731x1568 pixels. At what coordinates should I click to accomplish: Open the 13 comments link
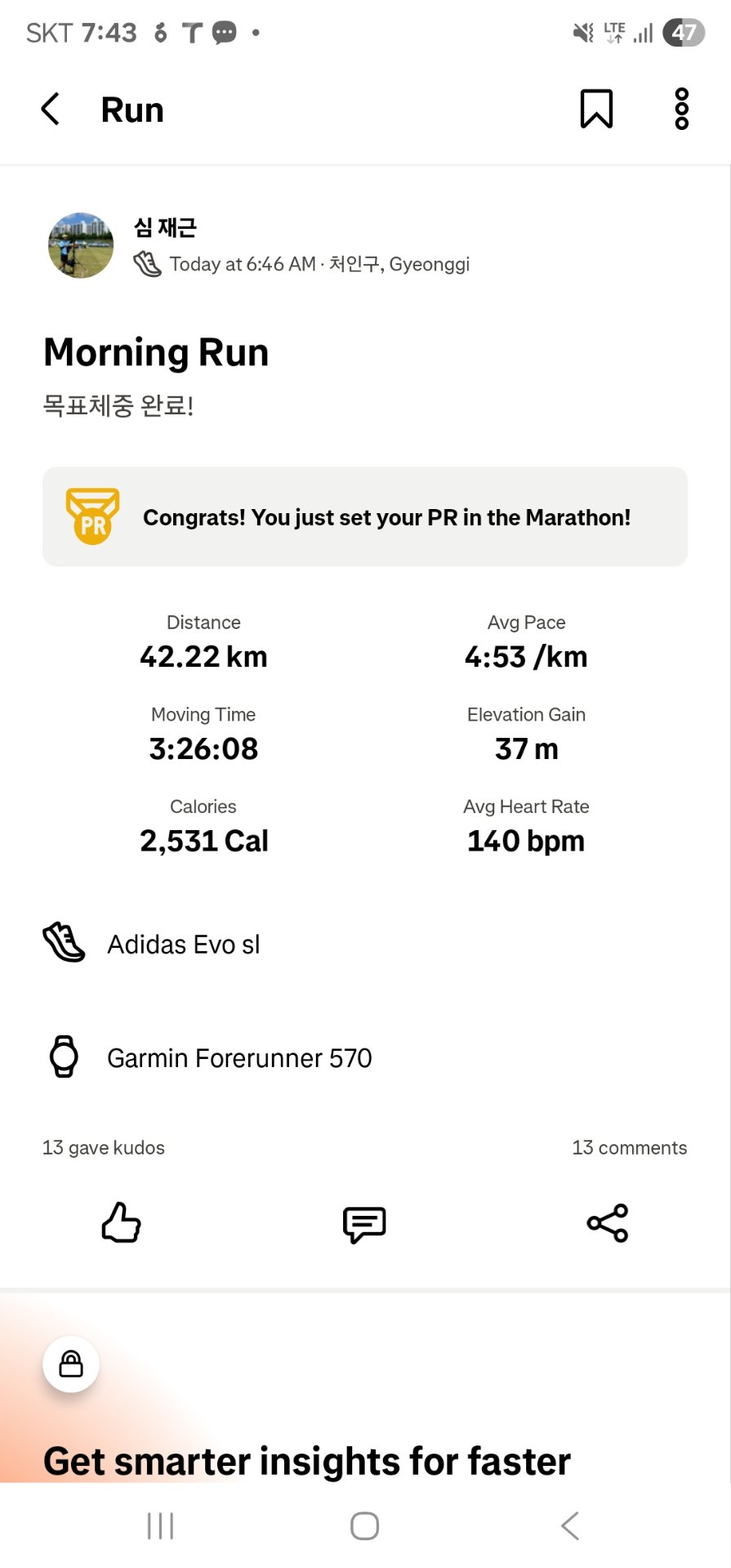pyautogui.click(x=629, y=1148)
